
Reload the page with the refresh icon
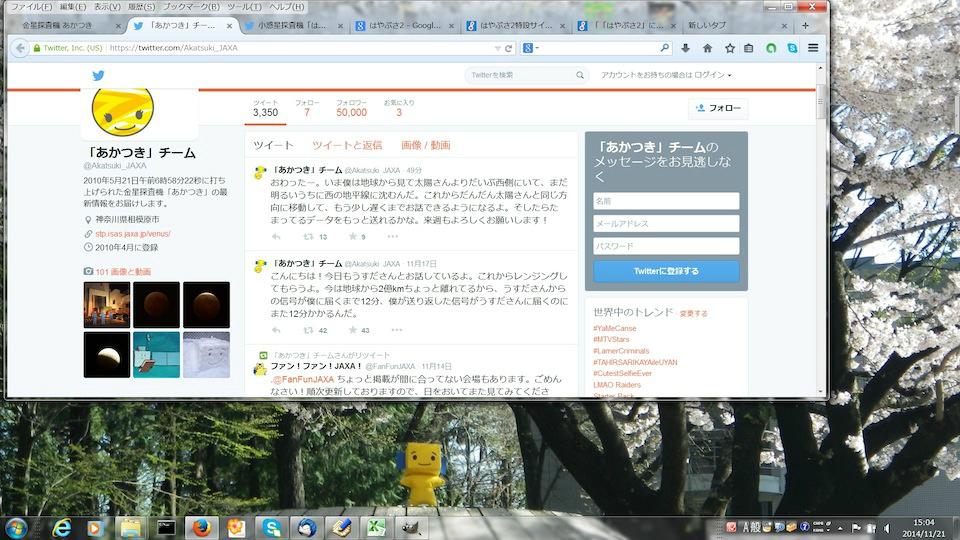(x=508, y=48)
